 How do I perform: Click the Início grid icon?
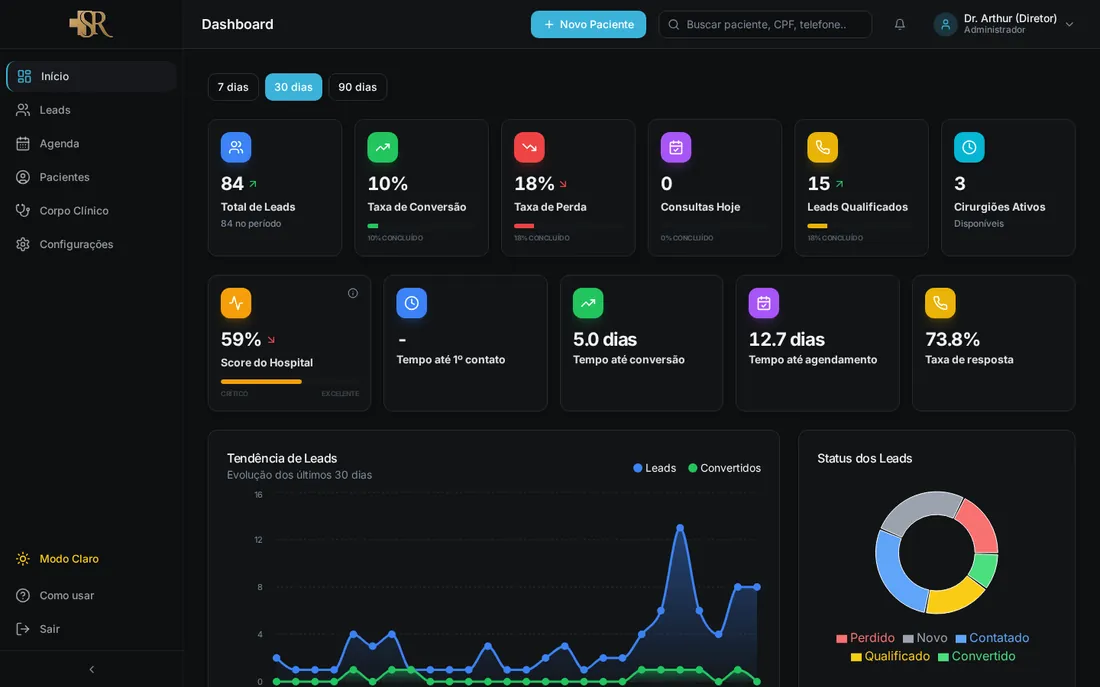(24, 76)
